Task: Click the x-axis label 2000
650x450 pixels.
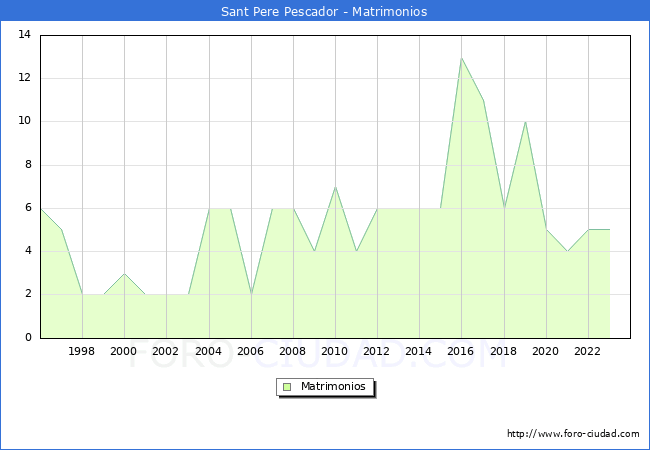Action: [x=124, y=351]
